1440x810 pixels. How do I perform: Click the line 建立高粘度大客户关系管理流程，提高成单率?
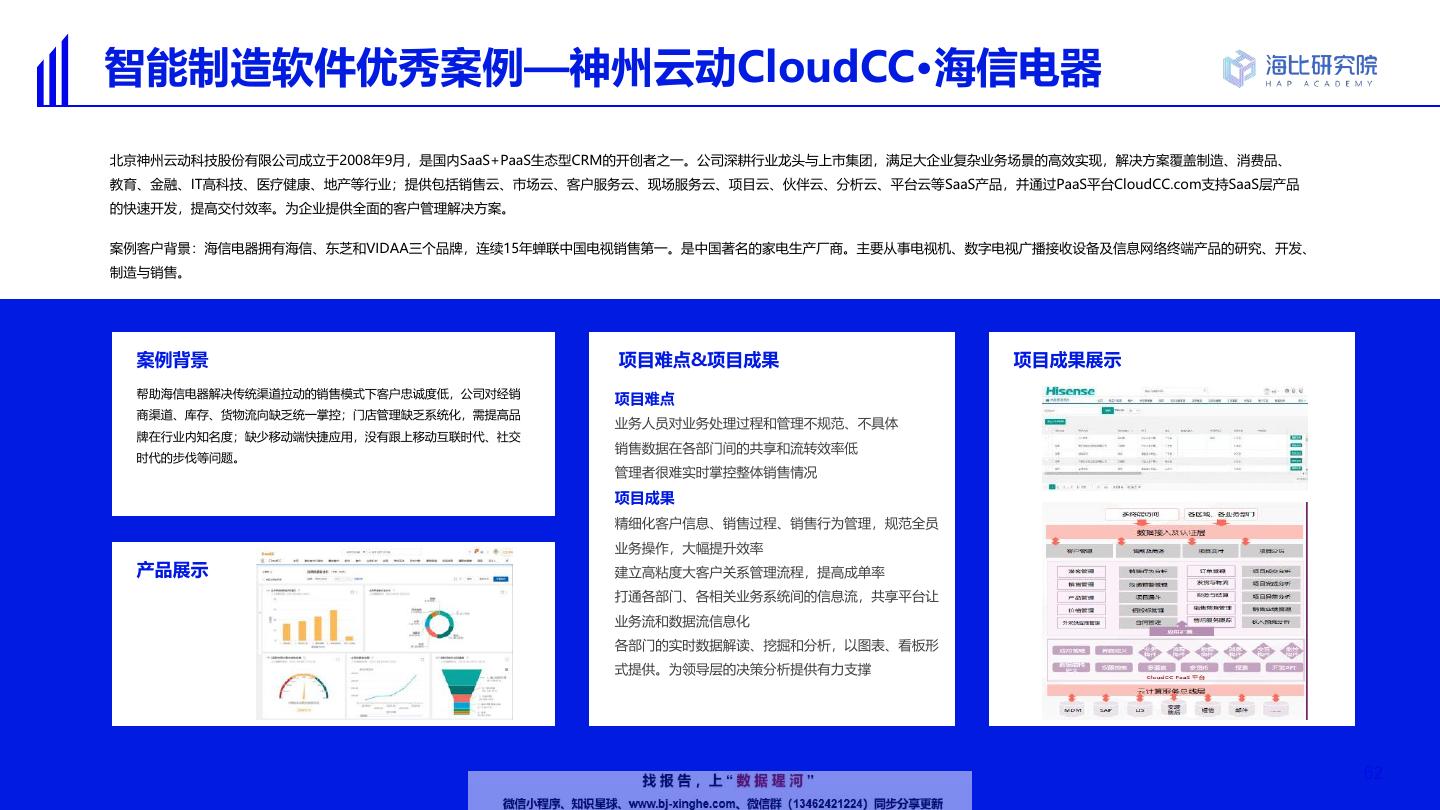tap(749, 572)
